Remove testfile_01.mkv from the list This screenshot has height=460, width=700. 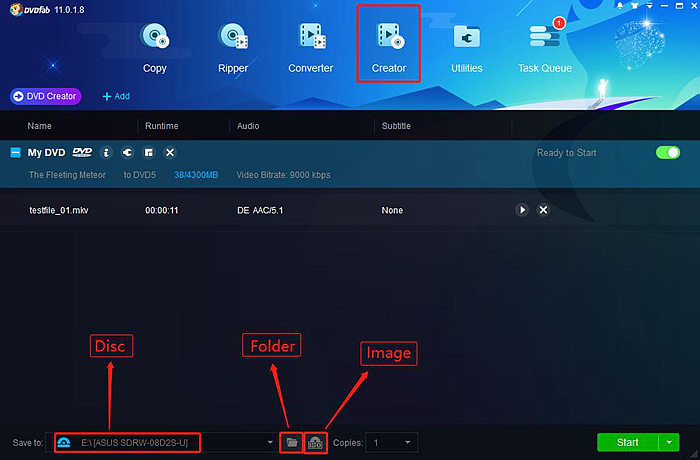tap(544, 210)
